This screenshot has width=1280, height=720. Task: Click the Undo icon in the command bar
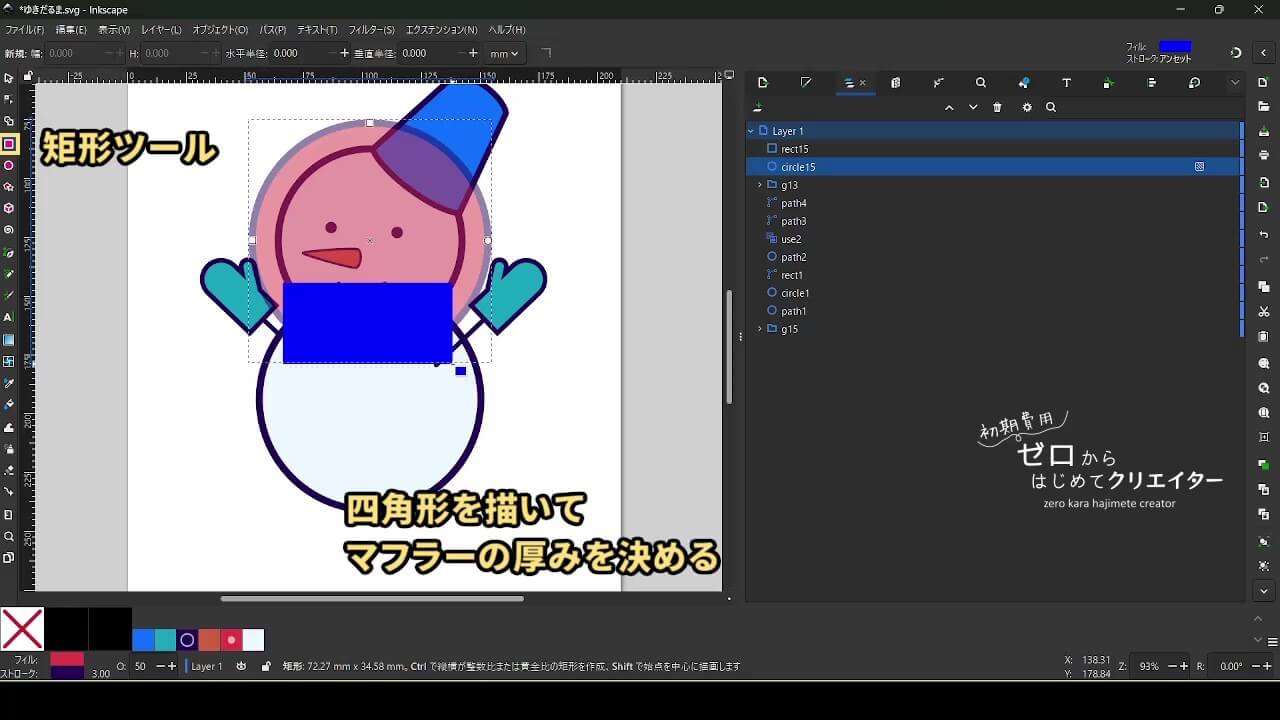(1264, 235)
